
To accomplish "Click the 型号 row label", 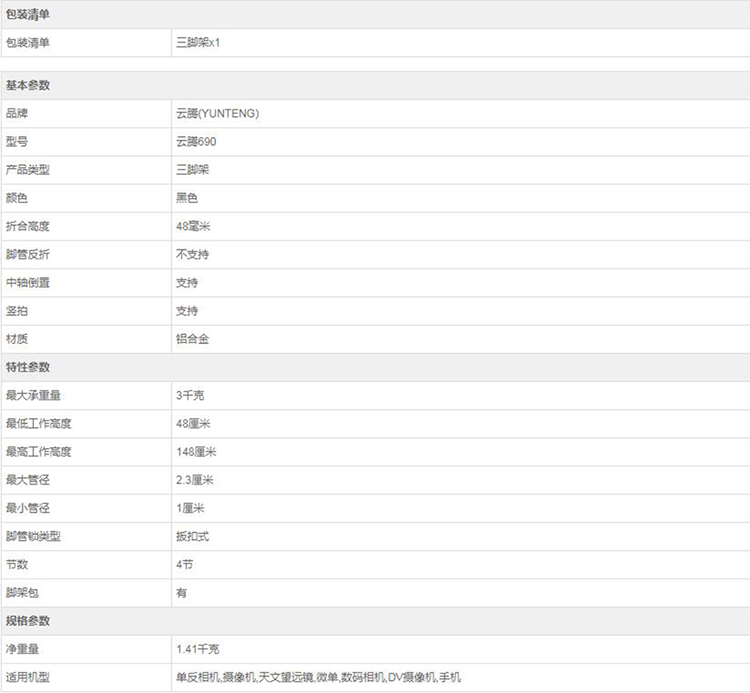I will click(x=17, y=142).
